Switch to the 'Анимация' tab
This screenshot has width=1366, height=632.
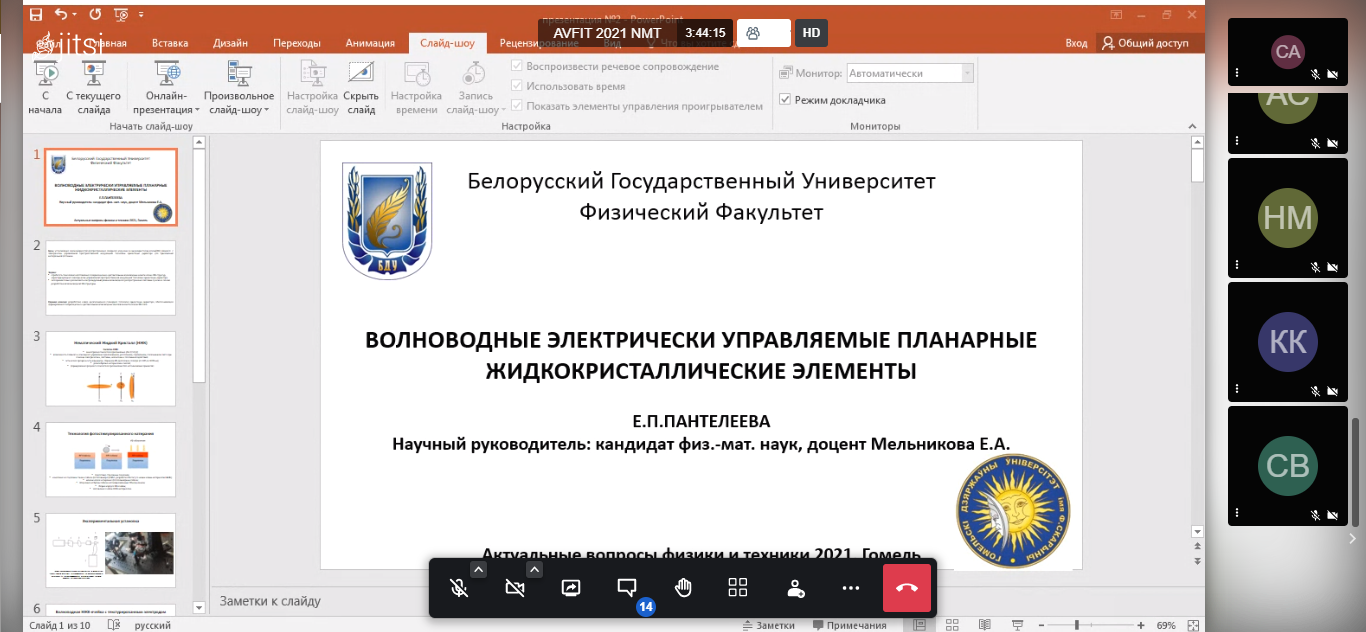pyautogui.click(x=370, y=43)
